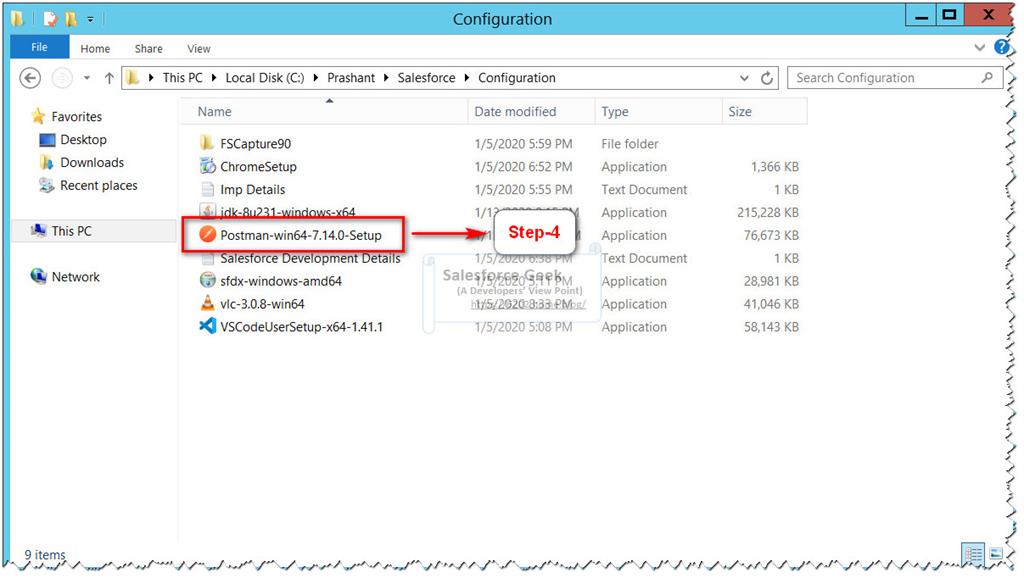
Task: Switch to large thumbnails view in status bar
Action: click(994, 555)
